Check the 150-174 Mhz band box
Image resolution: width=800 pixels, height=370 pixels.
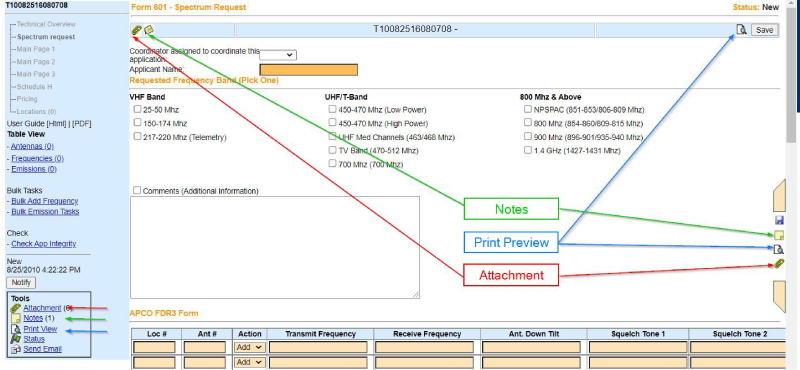coord(137,123)
